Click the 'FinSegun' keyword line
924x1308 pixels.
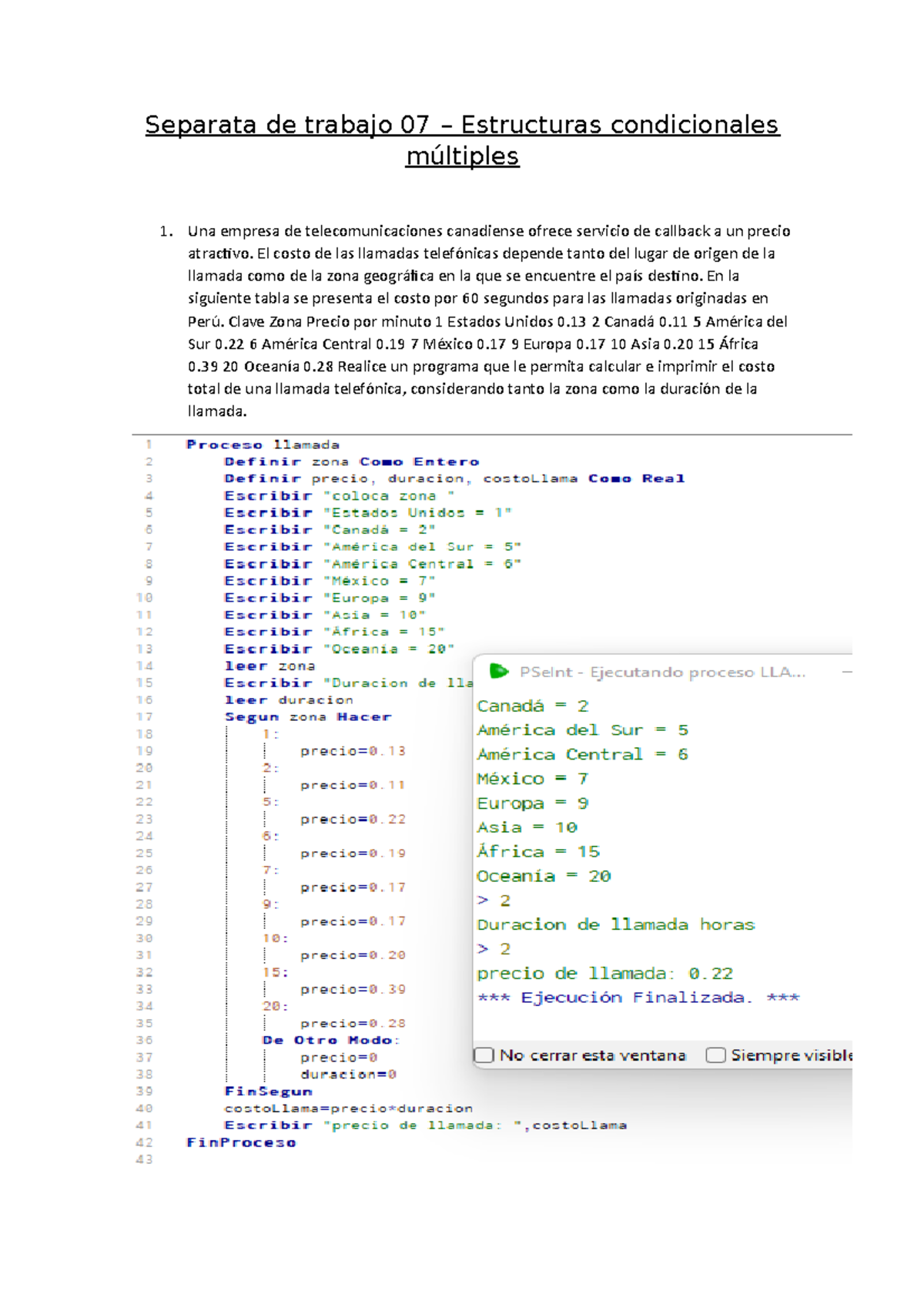coord(269,1091)
